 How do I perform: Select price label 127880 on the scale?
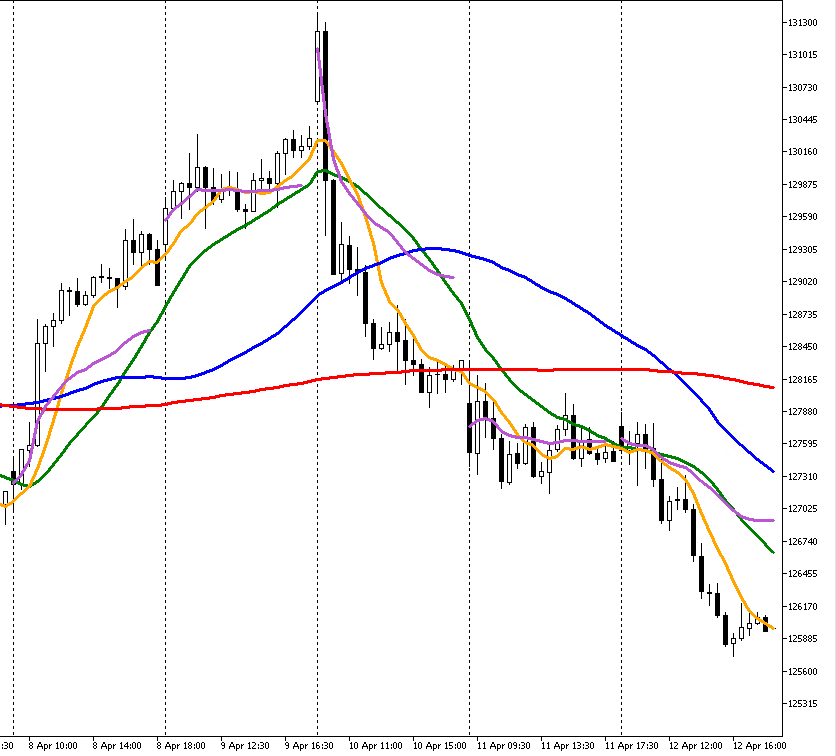[x=802, y=412]
